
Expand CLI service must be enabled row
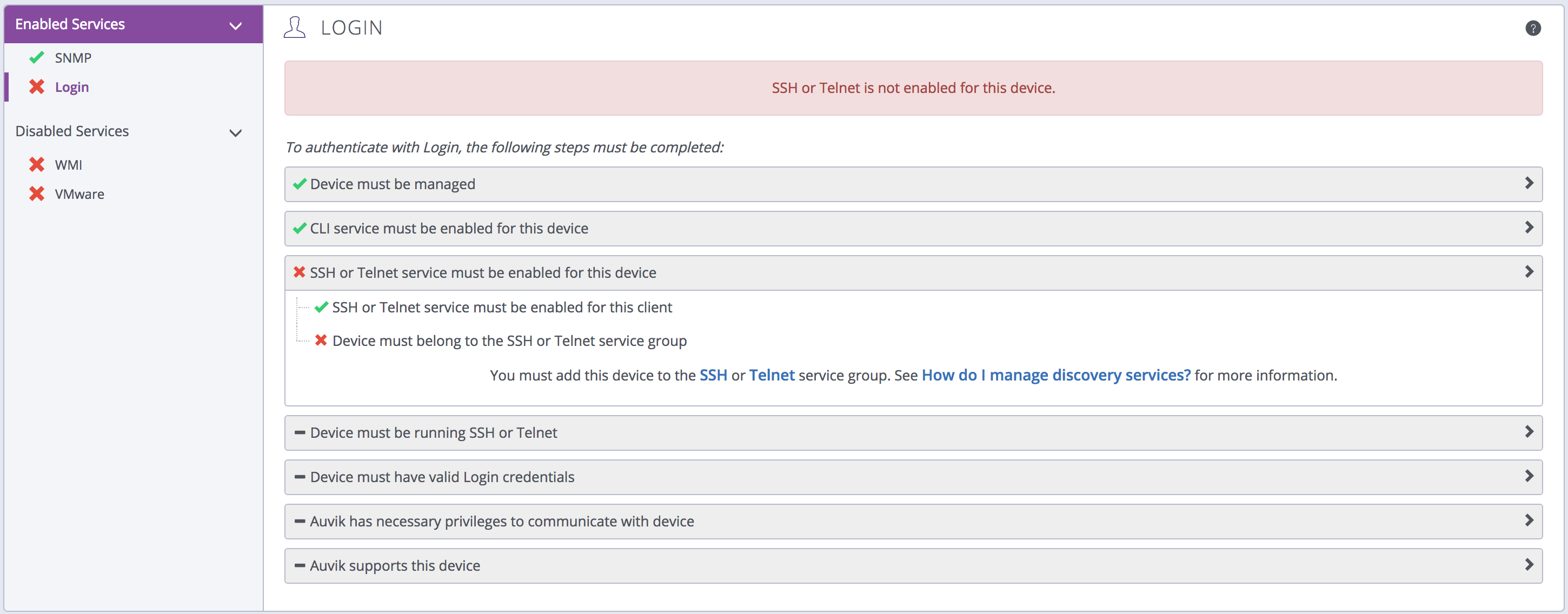click(x=1529, y=228)
